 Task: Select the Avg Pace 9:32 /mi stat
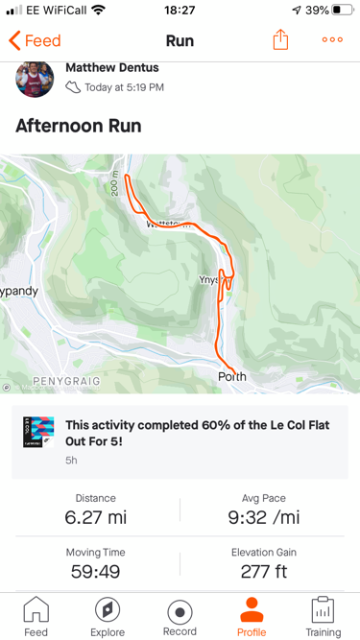click(264, 511)
